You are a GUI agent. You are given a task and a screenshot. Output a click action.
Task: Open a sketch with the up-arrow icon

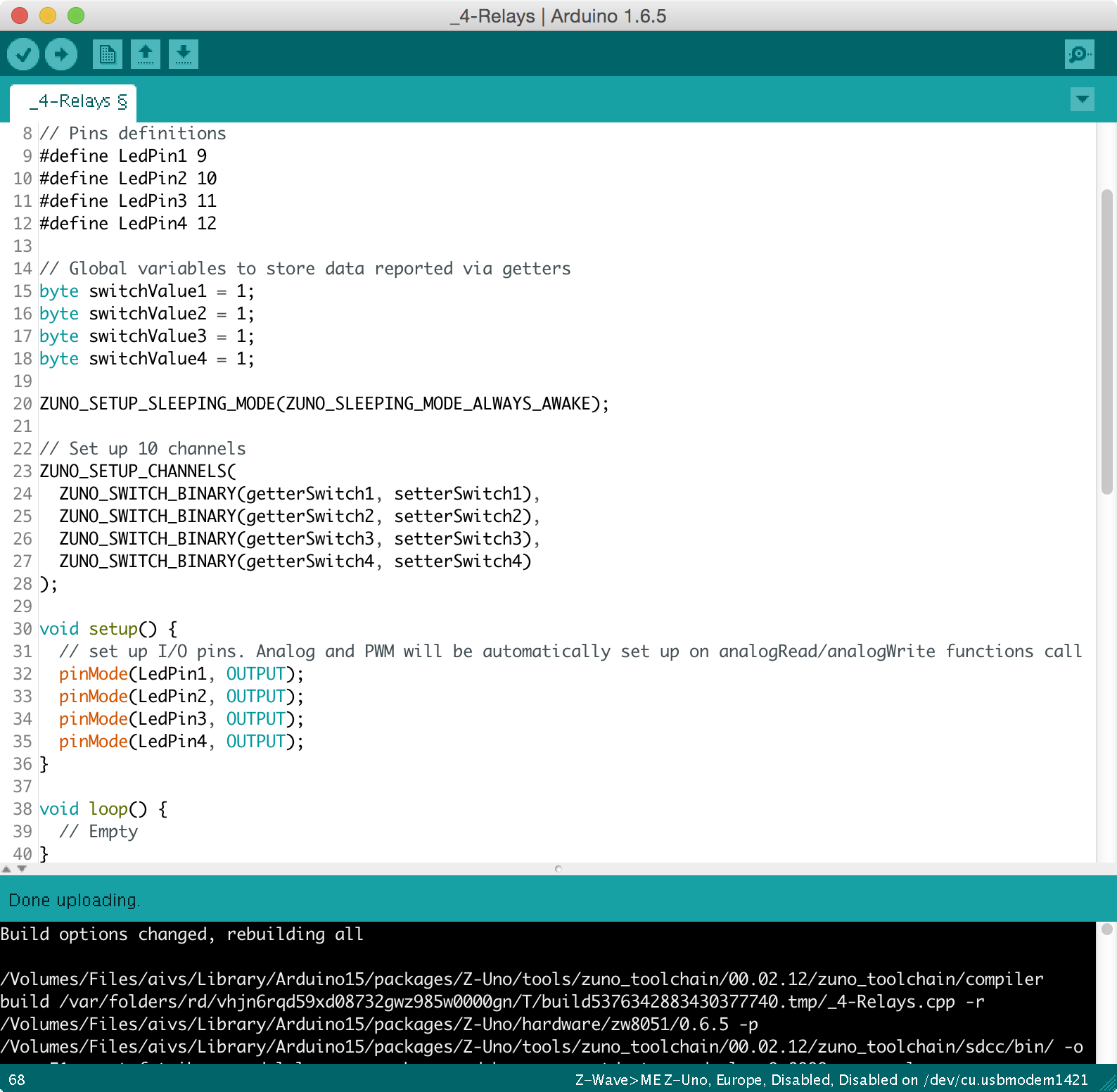146,54
